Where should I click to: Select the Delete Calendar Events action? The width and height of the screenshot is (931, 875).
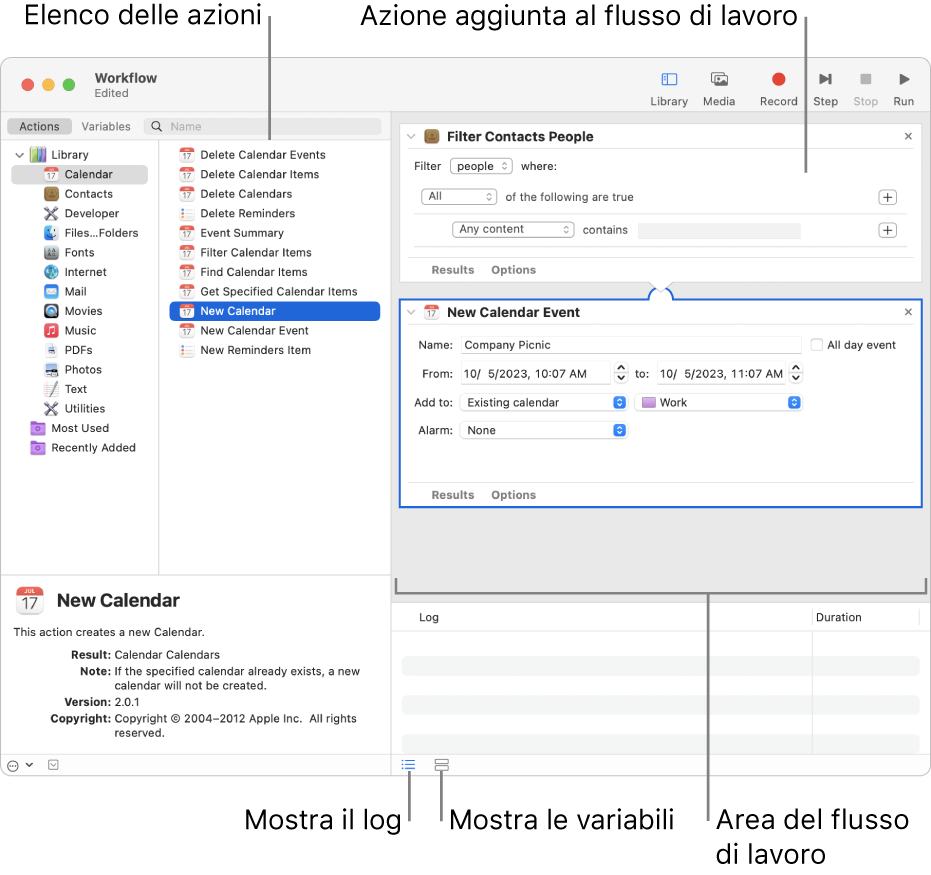tap(252, 155)
